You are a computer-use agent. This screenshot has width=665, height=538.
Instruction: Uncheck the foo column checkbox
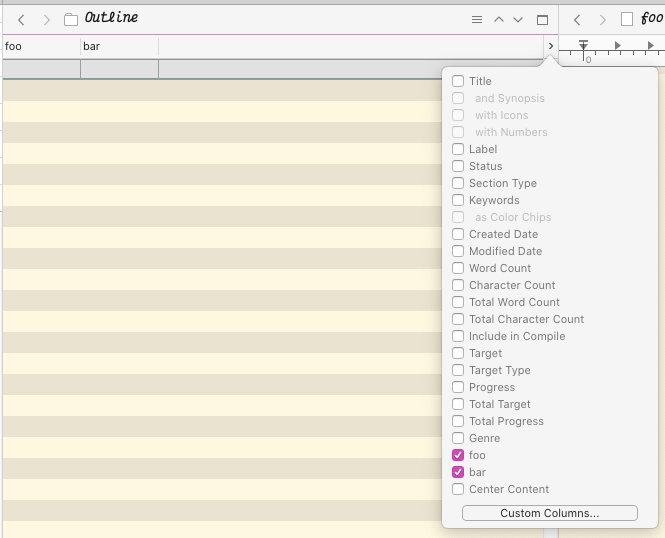(458, 455)
